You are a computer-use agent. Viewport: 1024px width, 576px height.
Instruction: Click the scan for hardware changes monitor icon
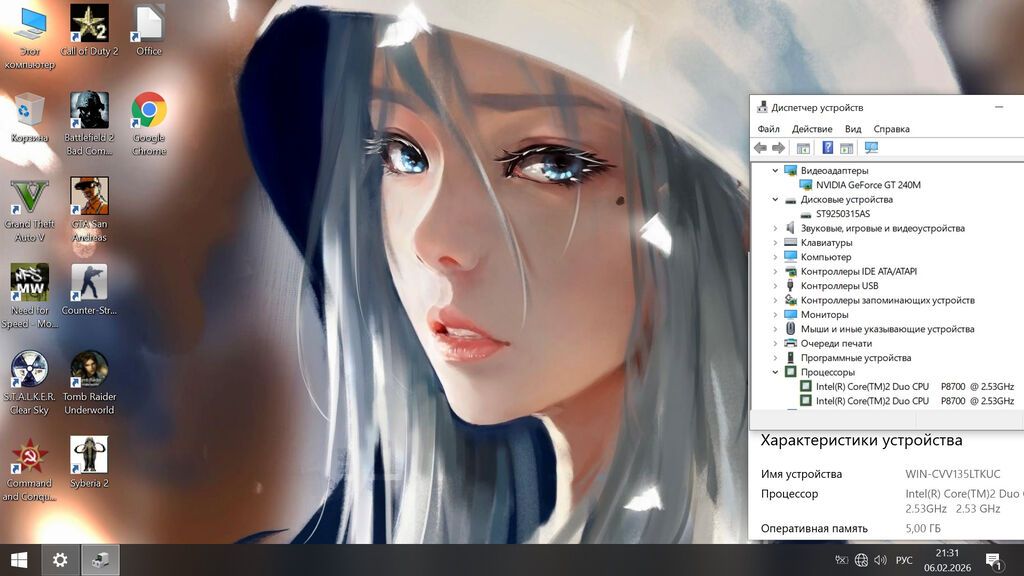click(x=871, y=148)
